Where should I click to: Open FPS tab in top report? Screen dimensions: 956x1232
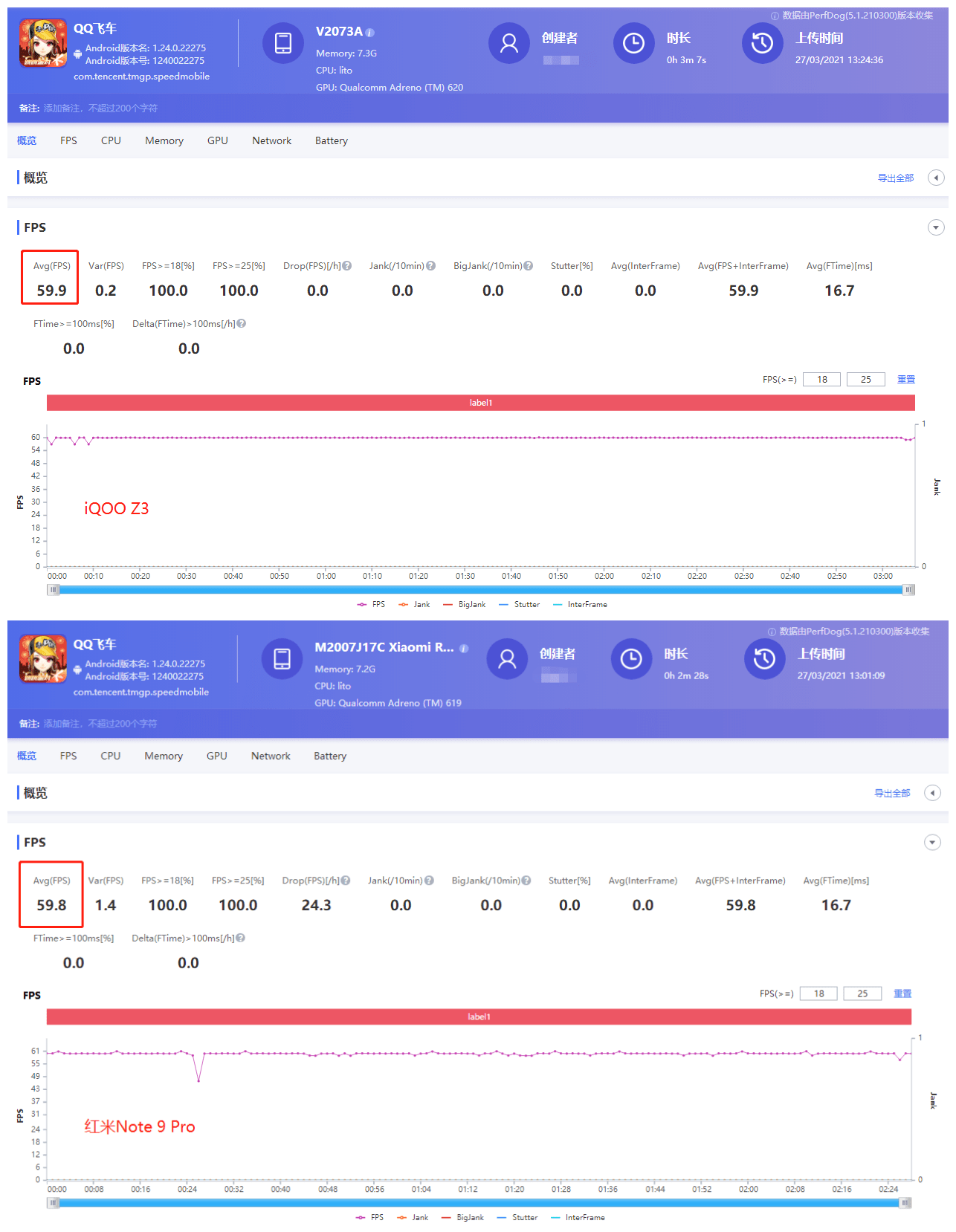pyautogui.click(x=68, y=140)
